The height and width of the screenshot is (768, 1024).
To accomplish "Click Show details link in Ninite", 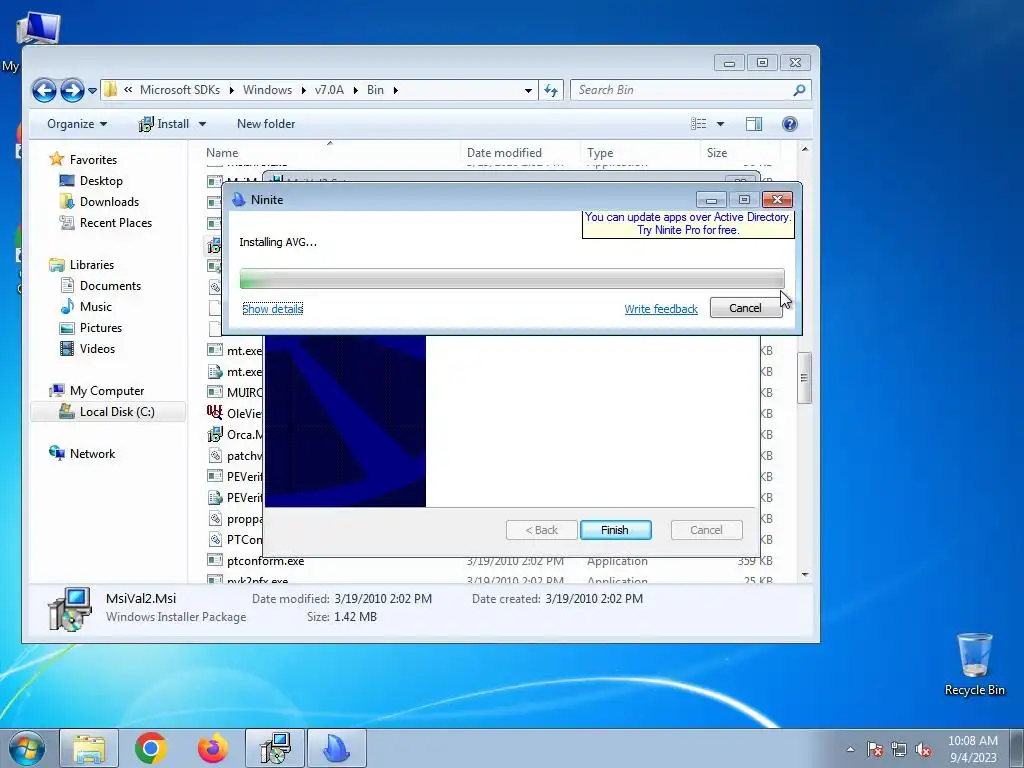I will (x=272, y=309).
